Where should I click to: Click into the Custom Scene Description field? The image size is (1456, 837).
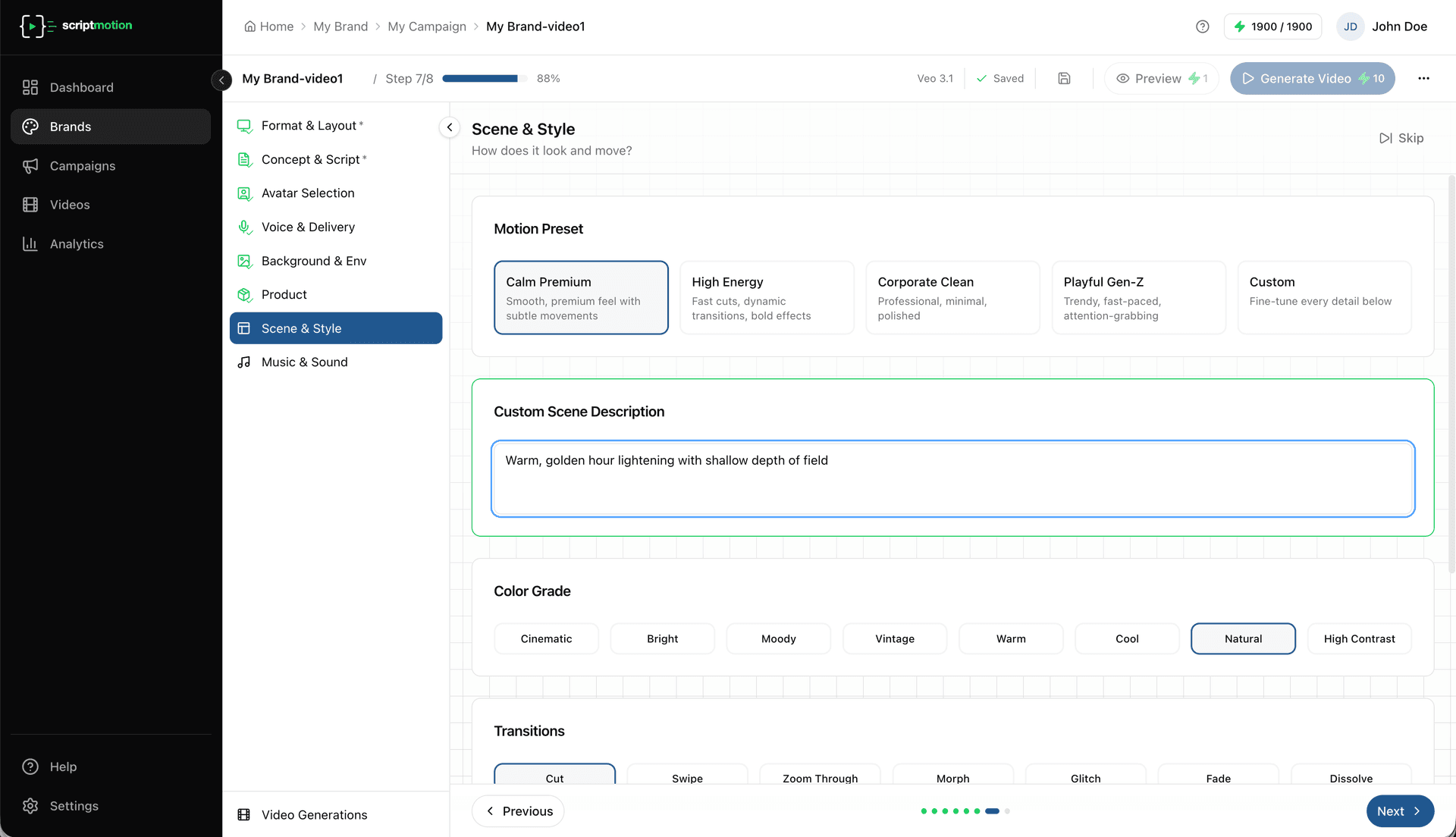(952, 478)
